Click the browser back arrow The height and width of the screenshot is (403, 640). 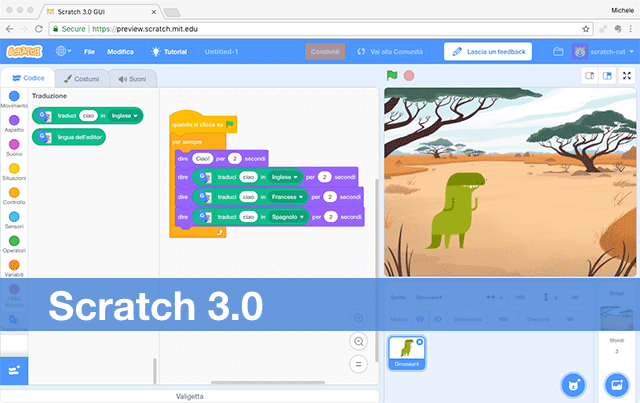click(x=9, y=29)
